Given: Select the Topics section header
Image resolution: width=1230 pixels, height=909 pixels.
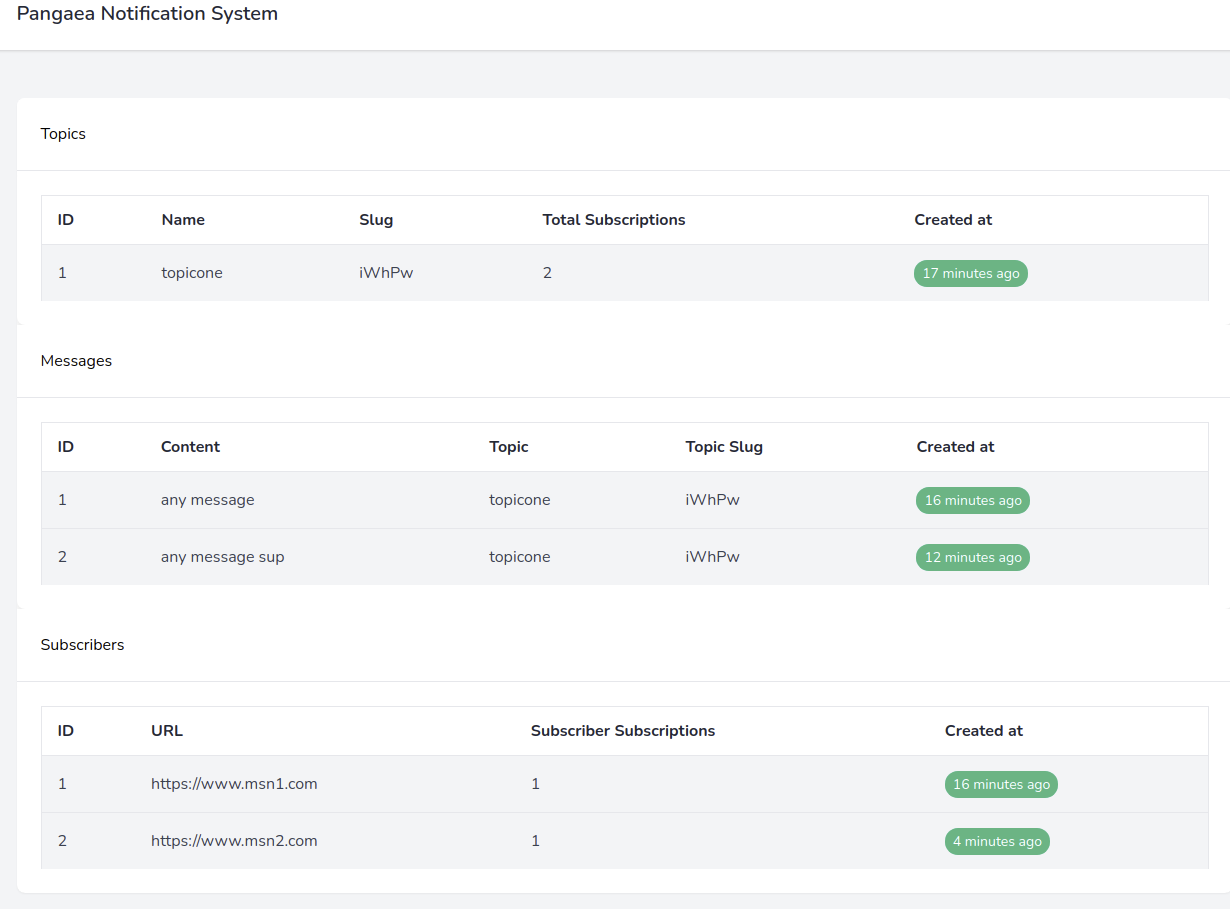Looking at the screenshot, I should [62, 133].
